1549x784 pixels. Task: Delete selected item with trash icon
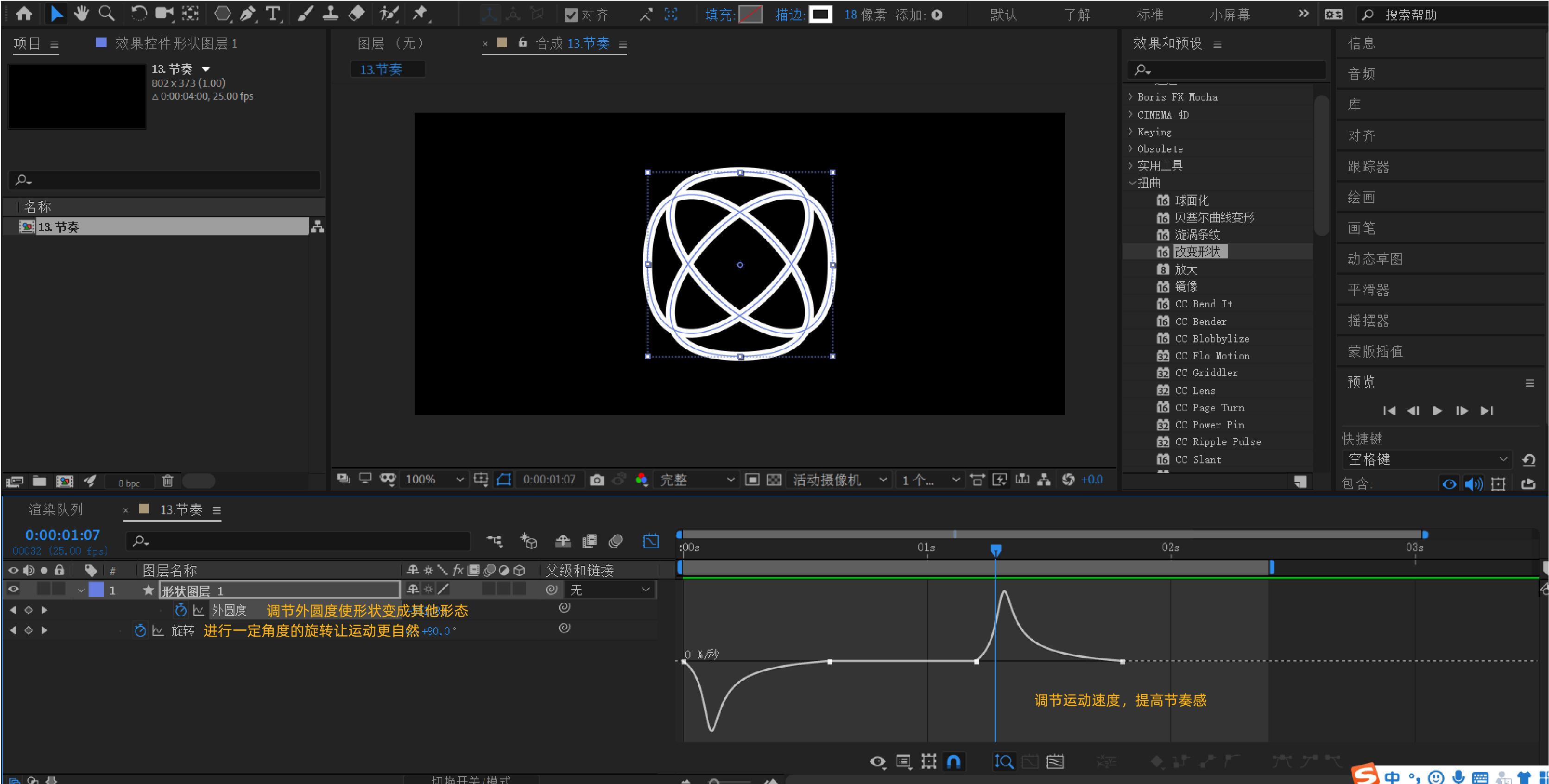pyautogui.click(x=168, y=481)
